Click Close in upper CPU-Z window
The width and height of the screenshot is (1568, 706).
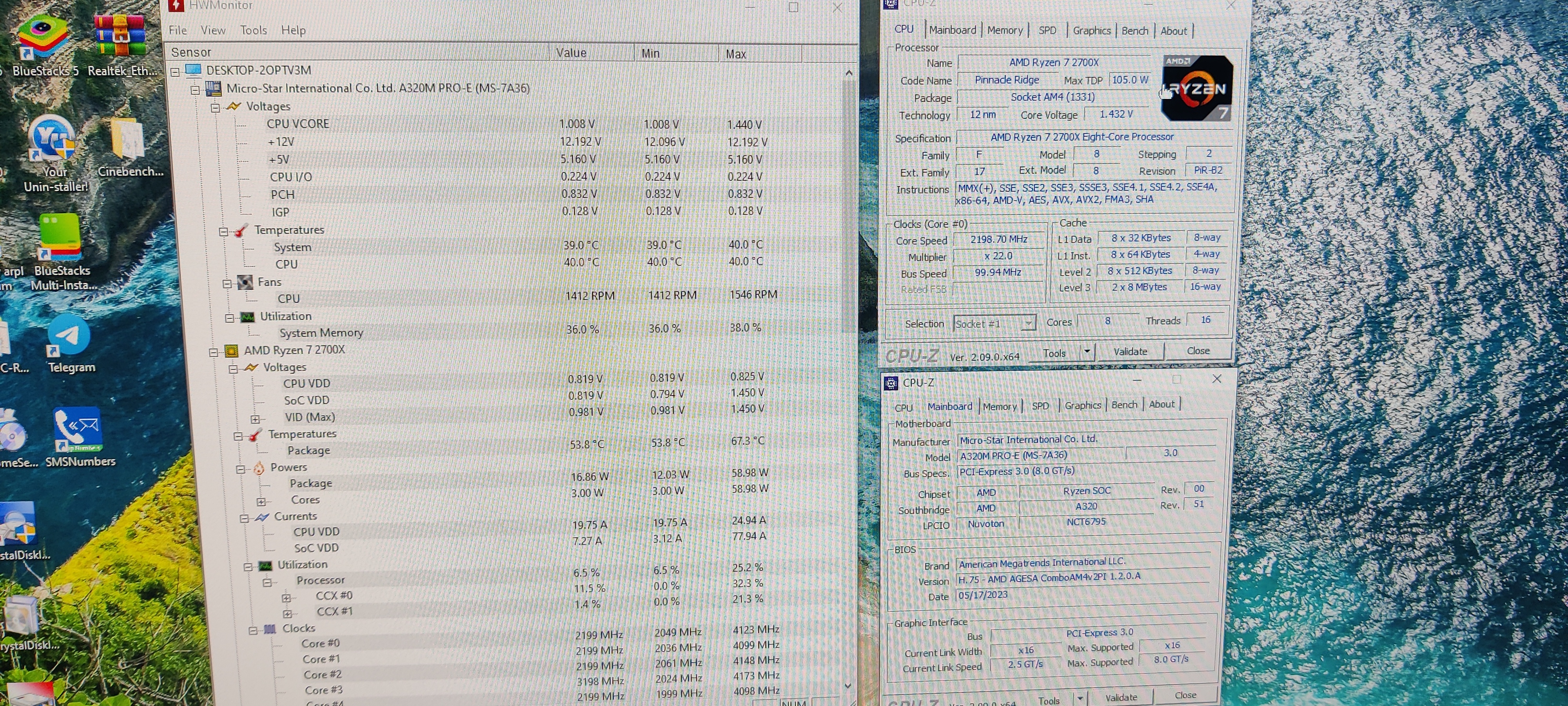coord(1198,351)
